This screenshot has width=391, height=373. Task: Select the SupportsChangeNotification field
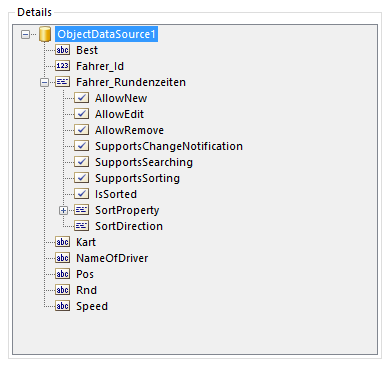169,146
